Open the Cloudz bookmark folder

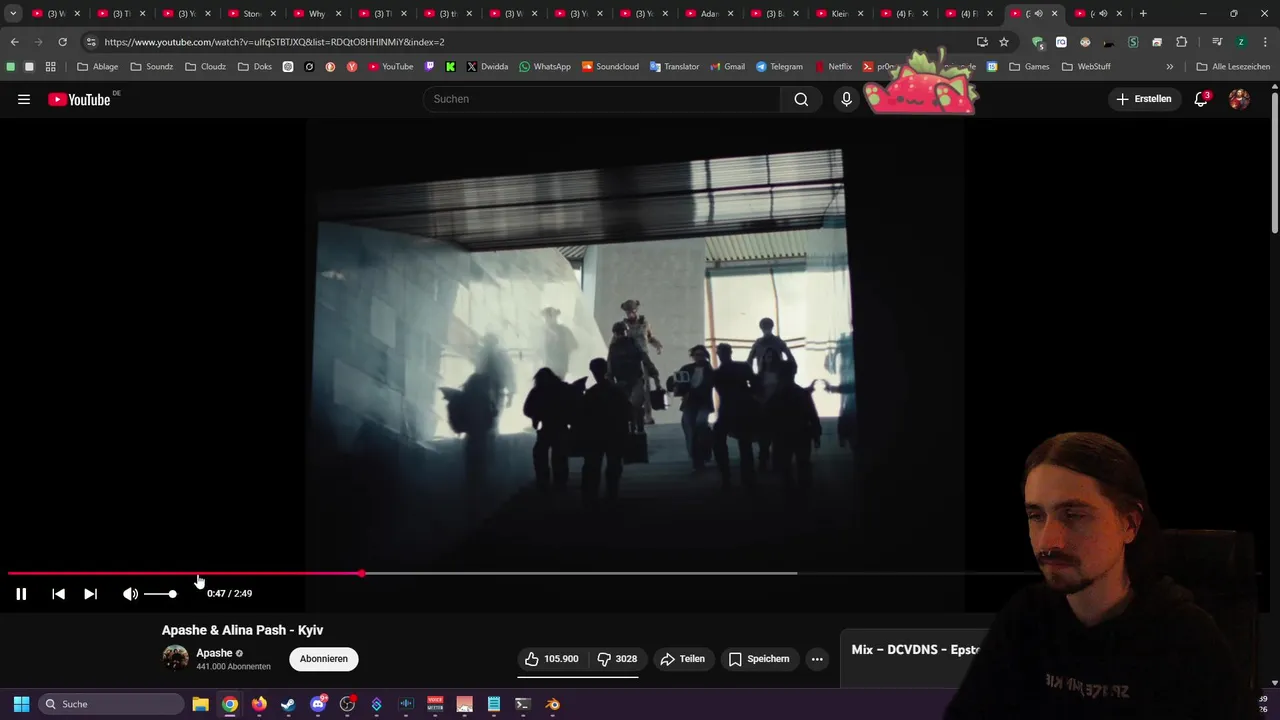tap(205, 67)
